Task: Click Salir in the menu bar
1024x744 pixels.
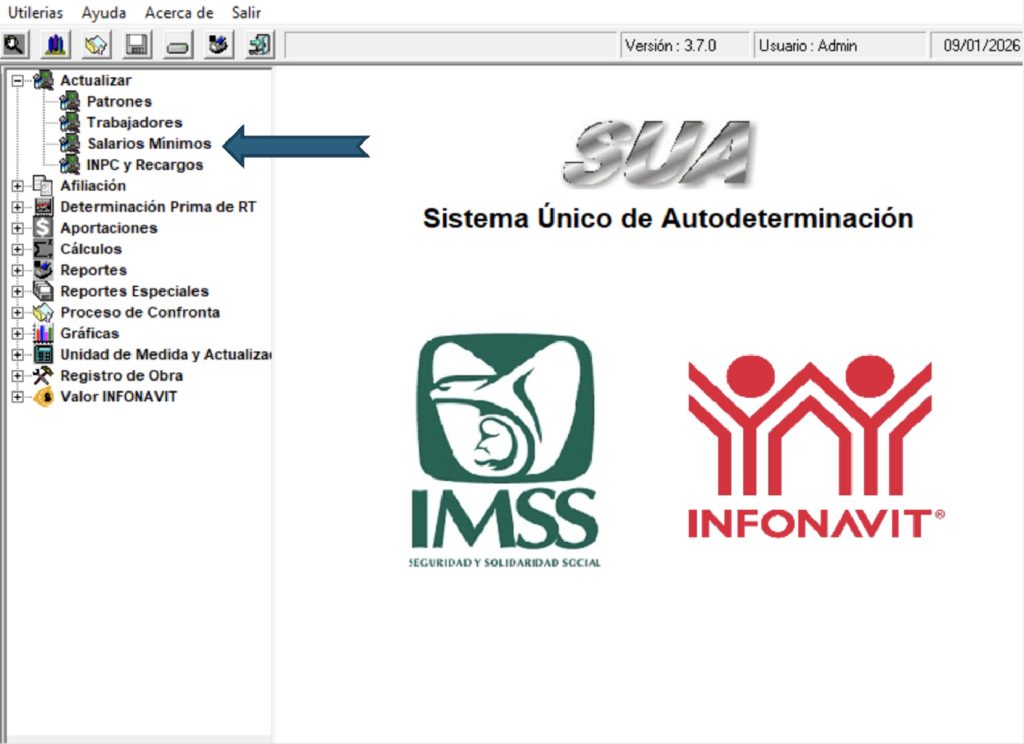Action: click(x=246, y=13)
